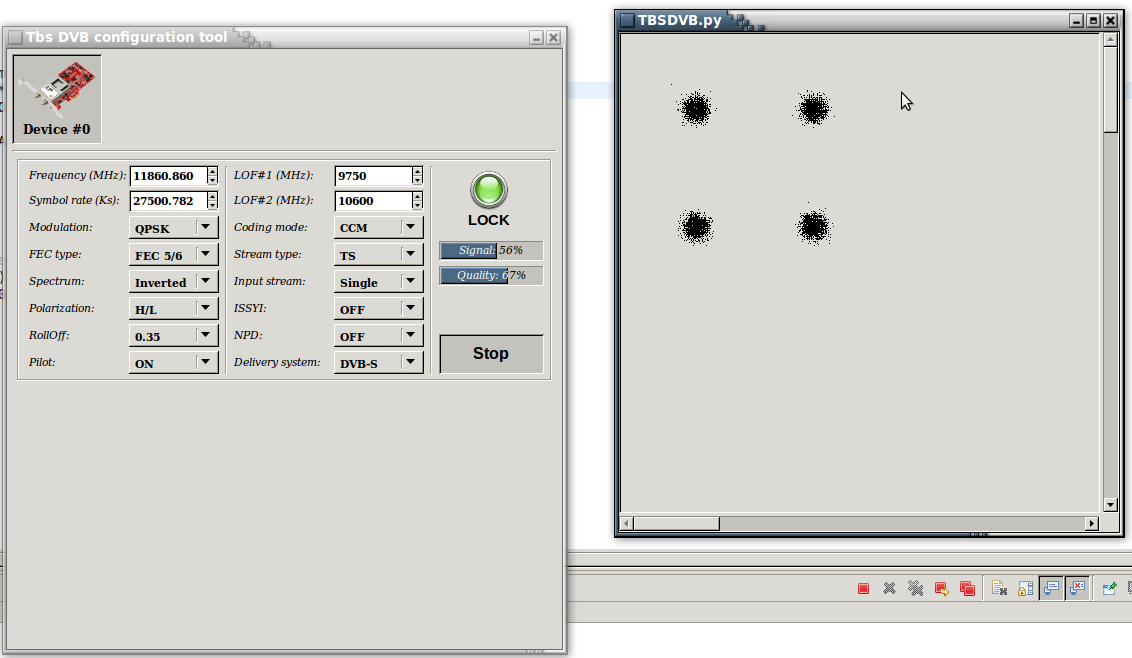Click the Remove All Terminated Launches double-X icon
Screen dimensions: 1132x658
915,589
